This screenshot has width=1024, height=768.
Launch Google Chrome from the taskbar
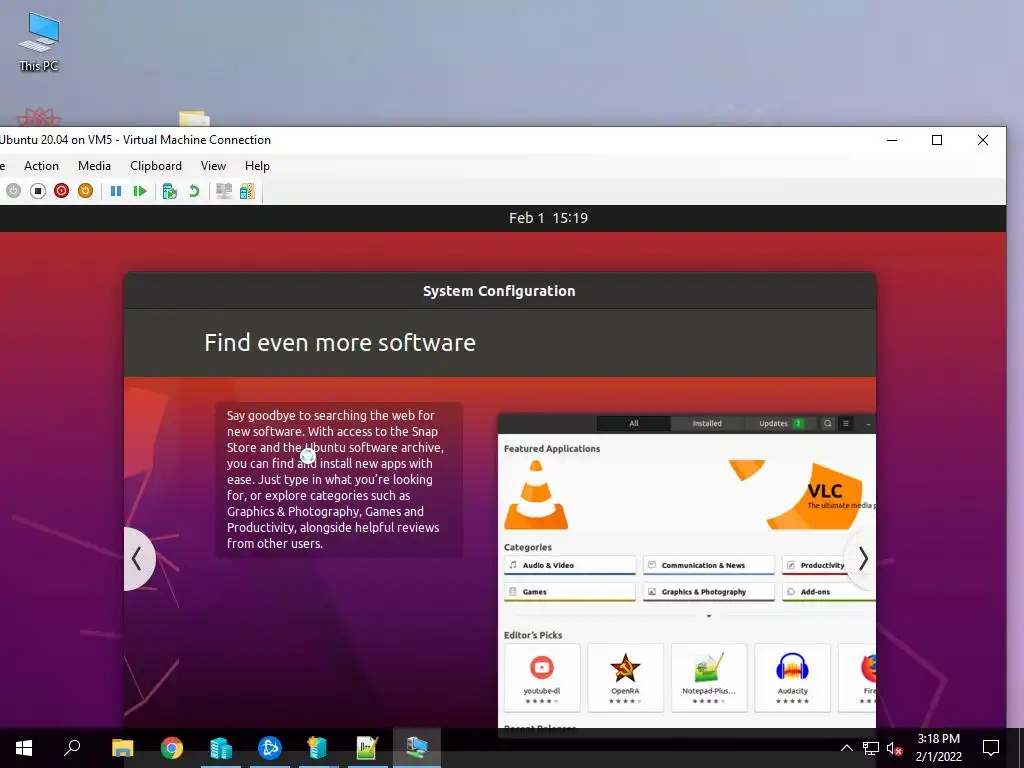[x=172, y=748]
